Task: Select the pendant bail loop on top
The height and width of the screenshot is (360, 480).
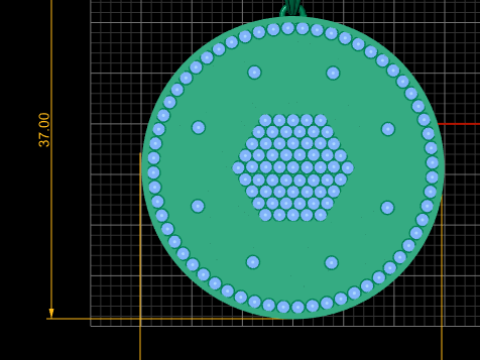Action: click(x=293, y=9)
